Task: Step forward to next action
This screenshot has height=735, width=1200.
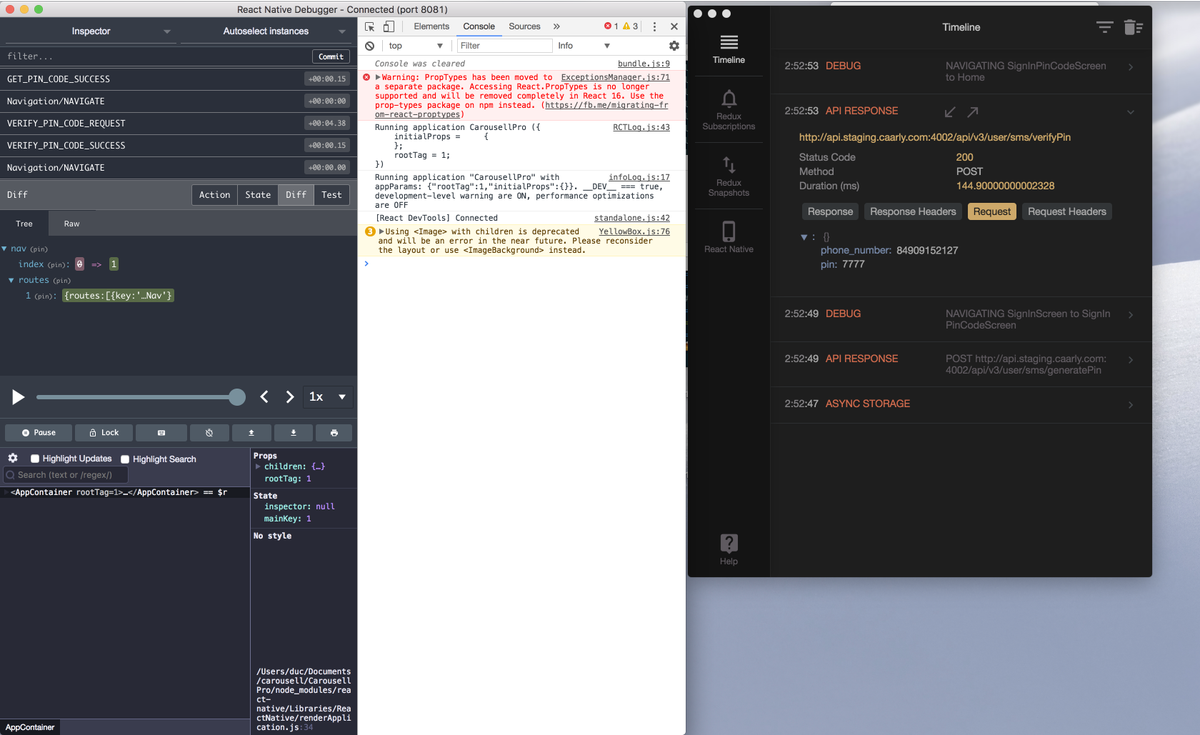Action: [290, 397]
